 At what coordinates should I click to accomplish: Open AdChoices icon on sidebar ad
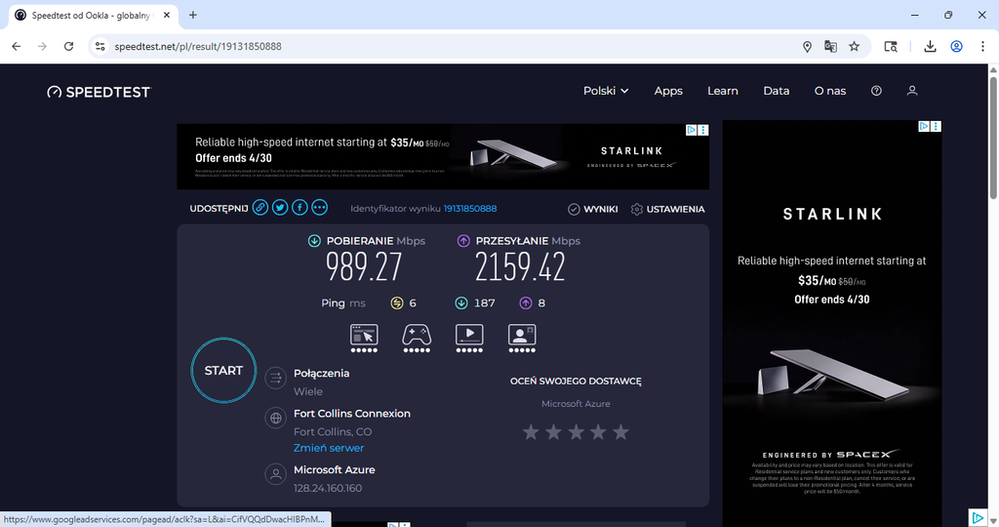pyautogui.click(x=924, y=126)
